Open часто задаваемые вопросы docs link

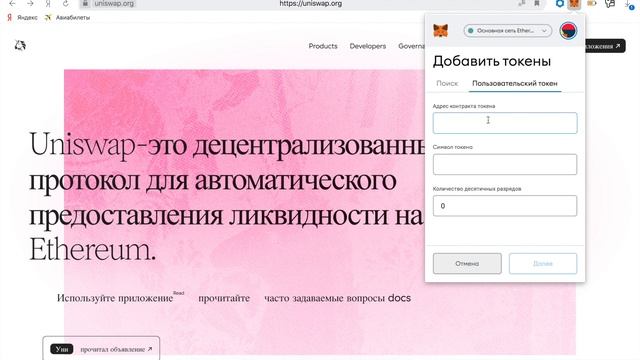337,298
